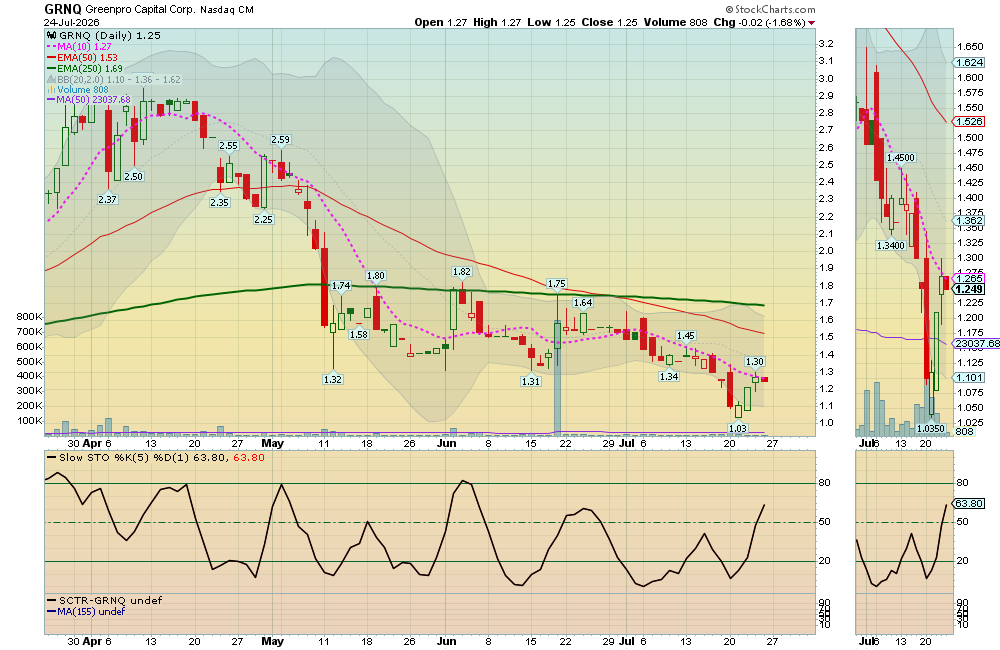Click the 2.55 price label

(228, 145)
